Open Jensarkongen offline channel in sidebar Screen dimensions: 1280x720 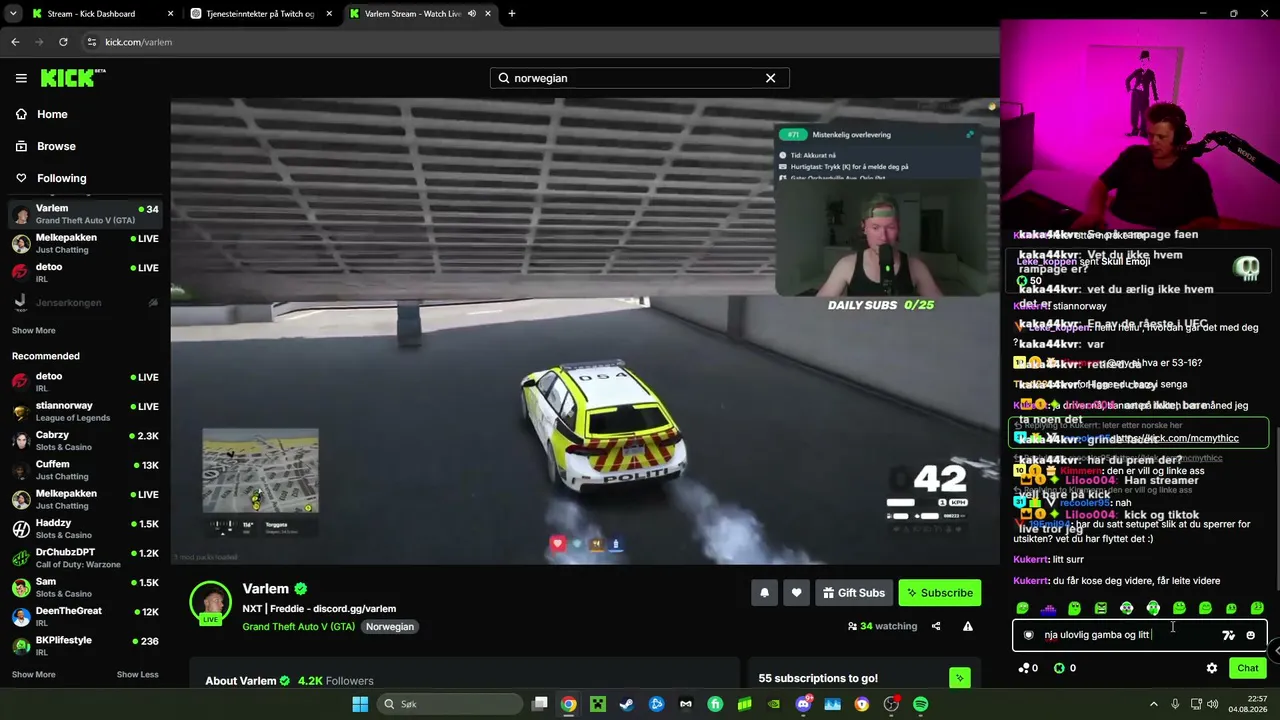pyautogui.click(x=86, y=302)
